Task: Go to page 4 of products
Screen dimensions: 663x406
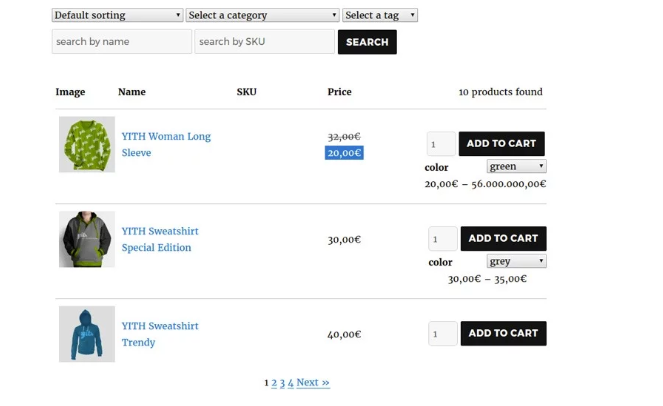Action: [x=290, y=383]
